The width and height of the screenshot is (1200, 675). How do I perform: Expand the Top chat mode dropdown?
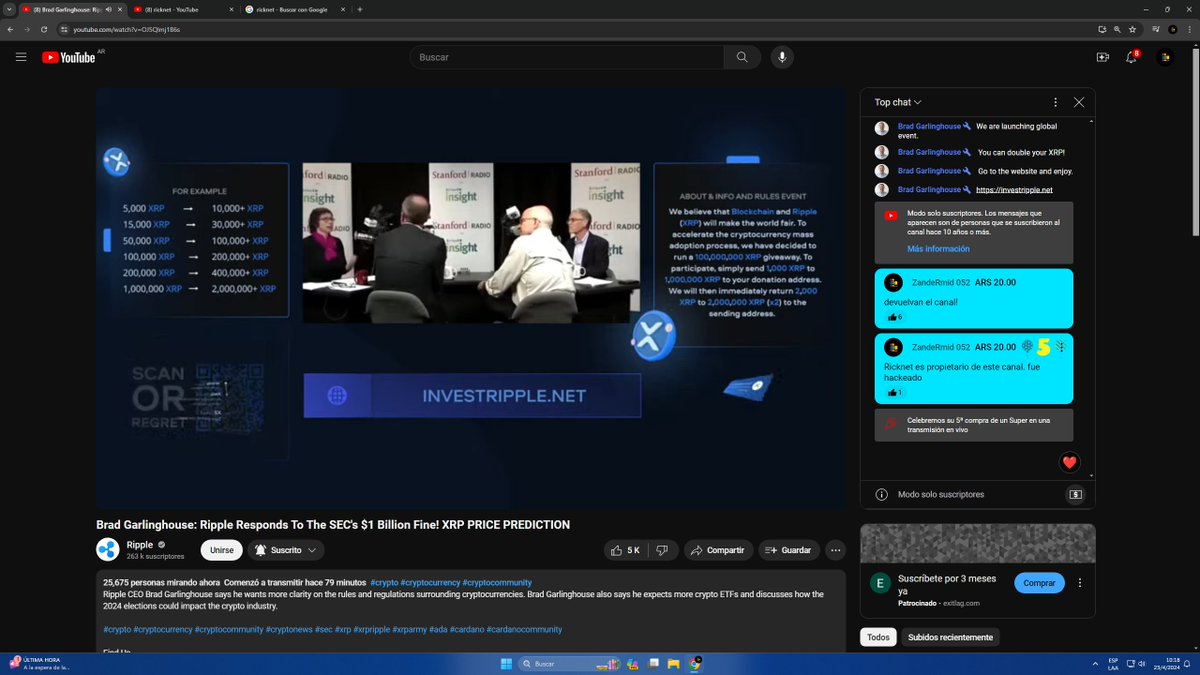(x=898, y=102)
